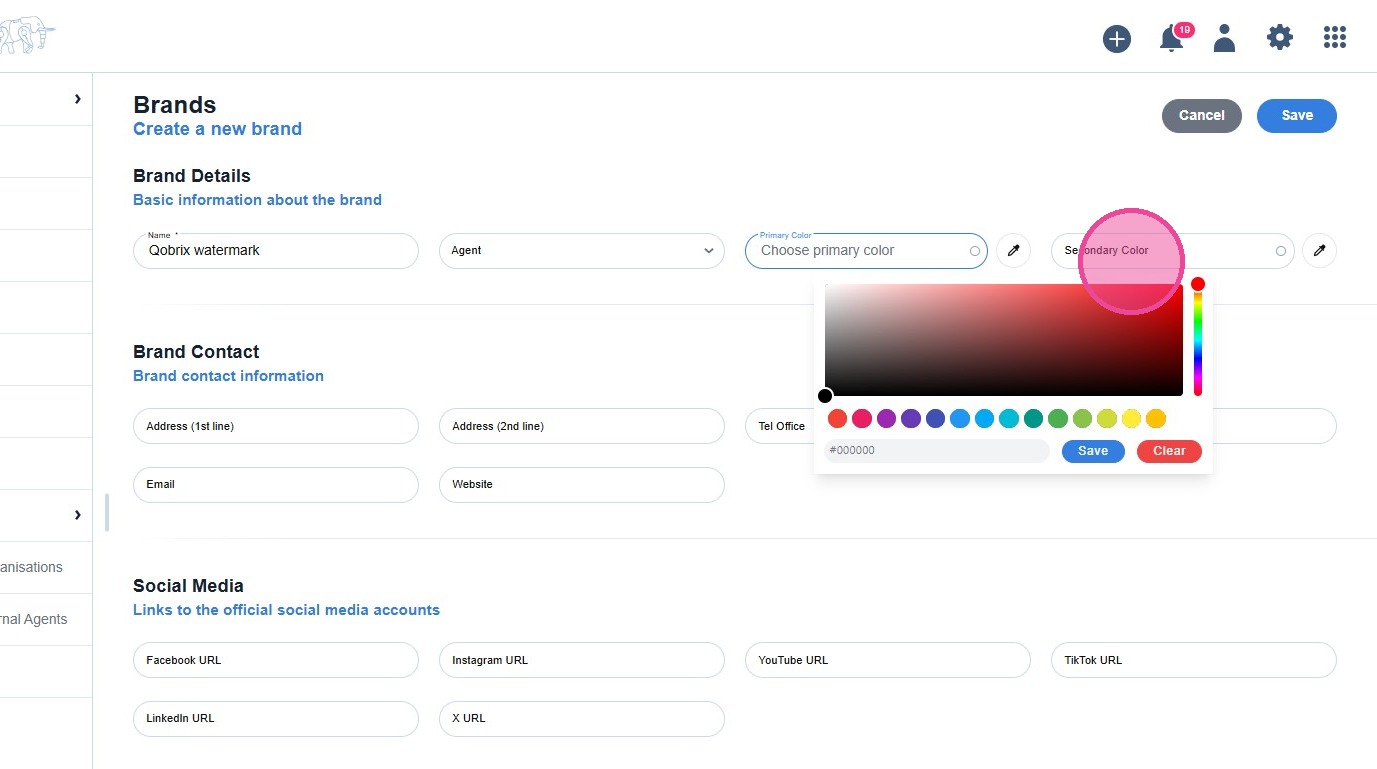
Task: Click the saturation gradient color area
Action: tap(1004, 340)
